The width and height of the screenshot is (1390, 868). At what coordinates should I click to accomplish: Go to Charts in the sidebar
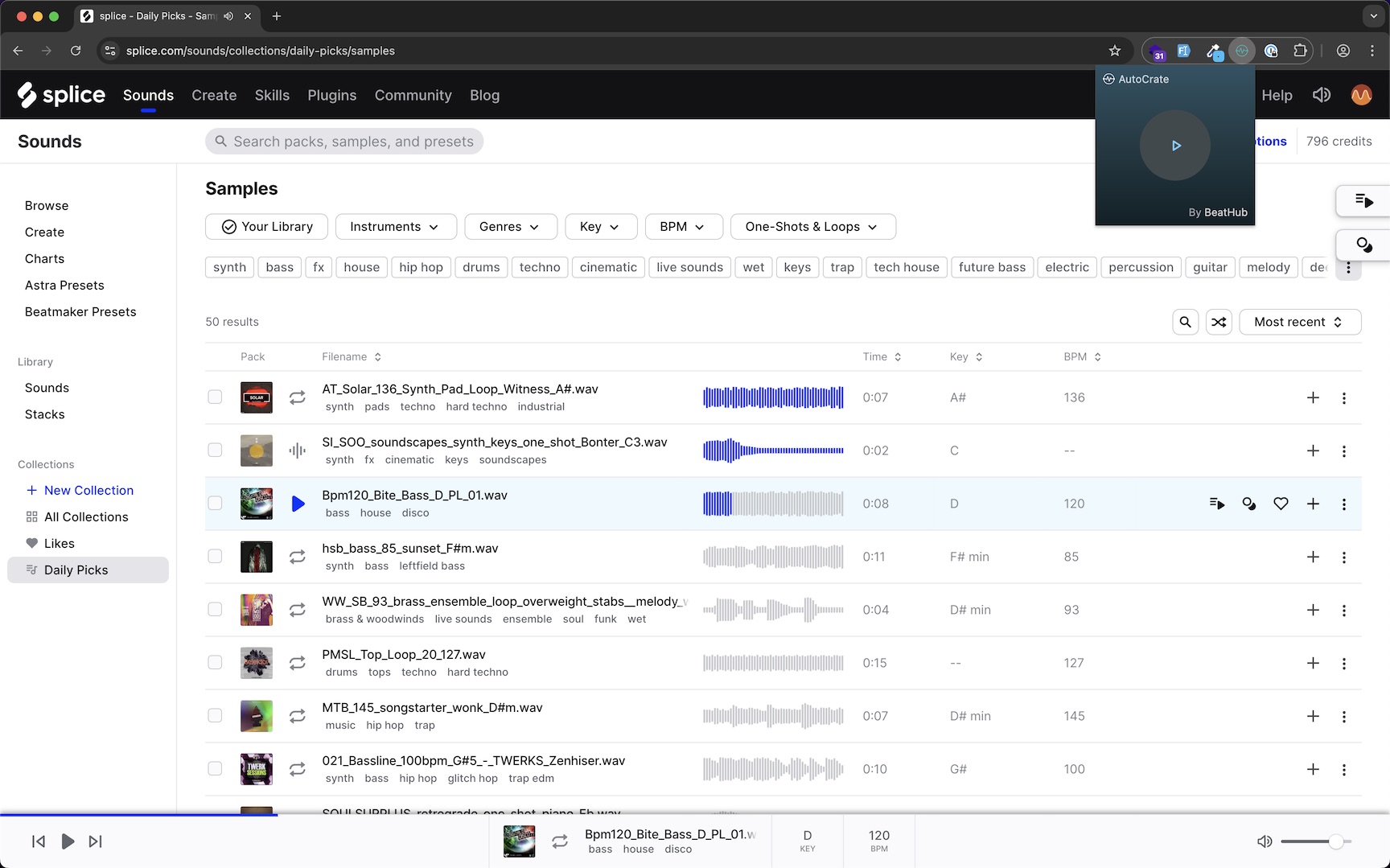click(x=44, y=258)
